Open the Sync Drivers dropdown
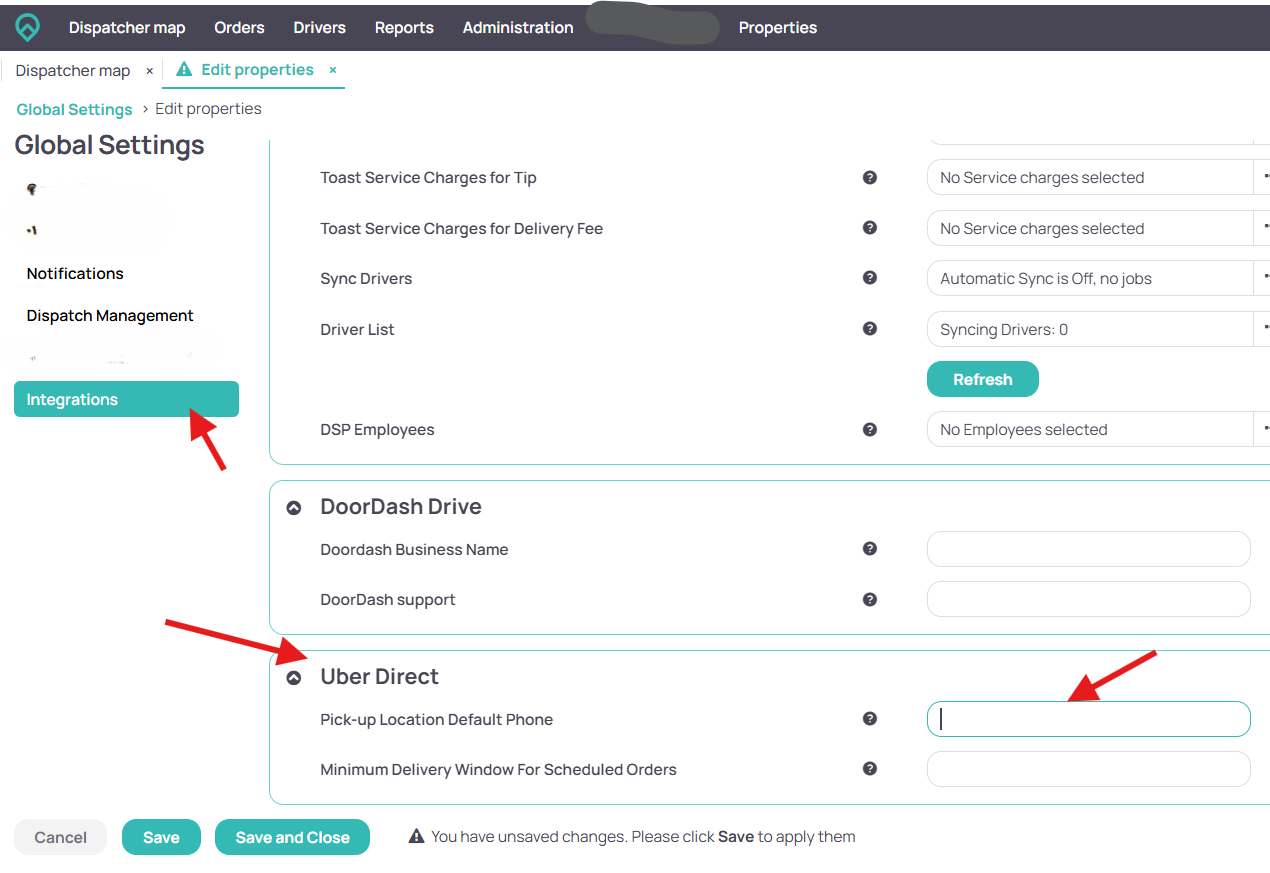 click(1098, 278)
